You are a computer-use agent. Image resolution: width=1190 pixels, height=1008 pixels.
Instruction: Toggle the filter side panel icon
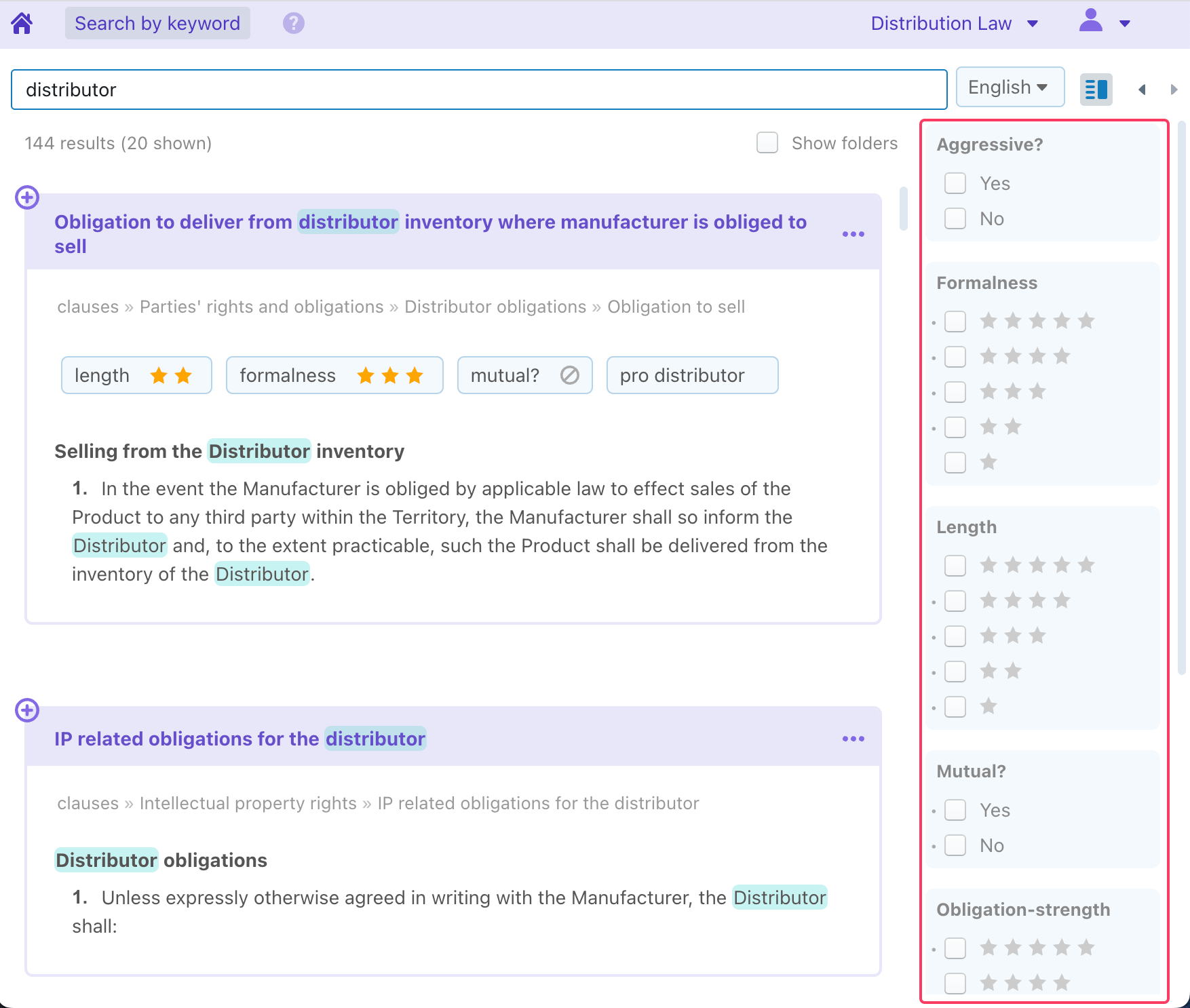pos(1096,89)
